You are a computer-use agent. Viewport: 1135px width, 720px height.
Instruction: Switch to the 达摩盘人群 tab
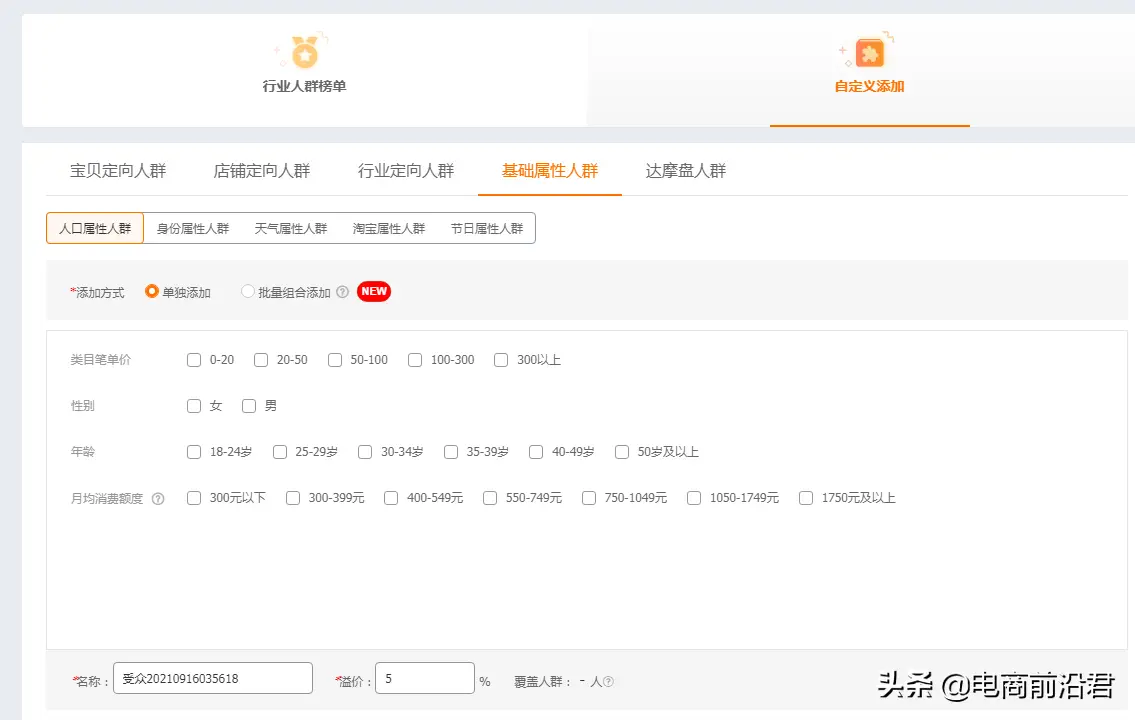tap(685, 170)
